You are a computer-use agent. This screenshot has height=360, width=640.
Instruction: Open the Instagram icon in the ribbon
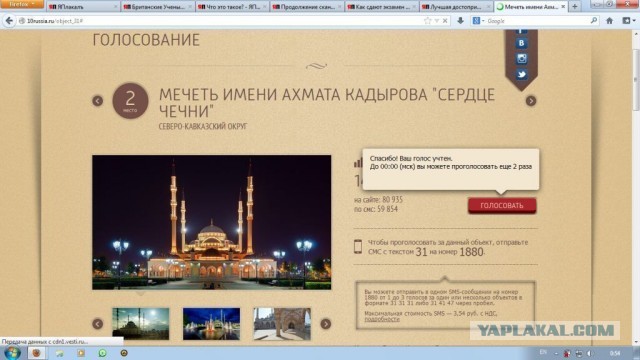[521, 59]
